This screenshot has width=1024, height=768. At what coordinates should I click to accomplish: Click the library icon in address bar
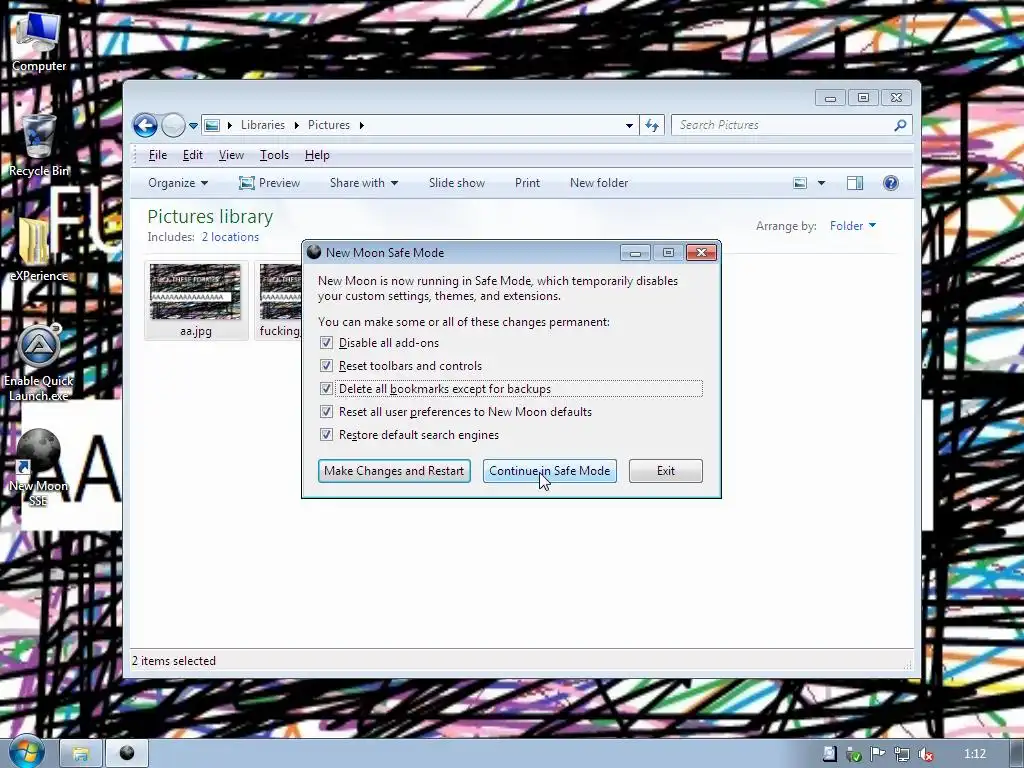pos(212,125)
